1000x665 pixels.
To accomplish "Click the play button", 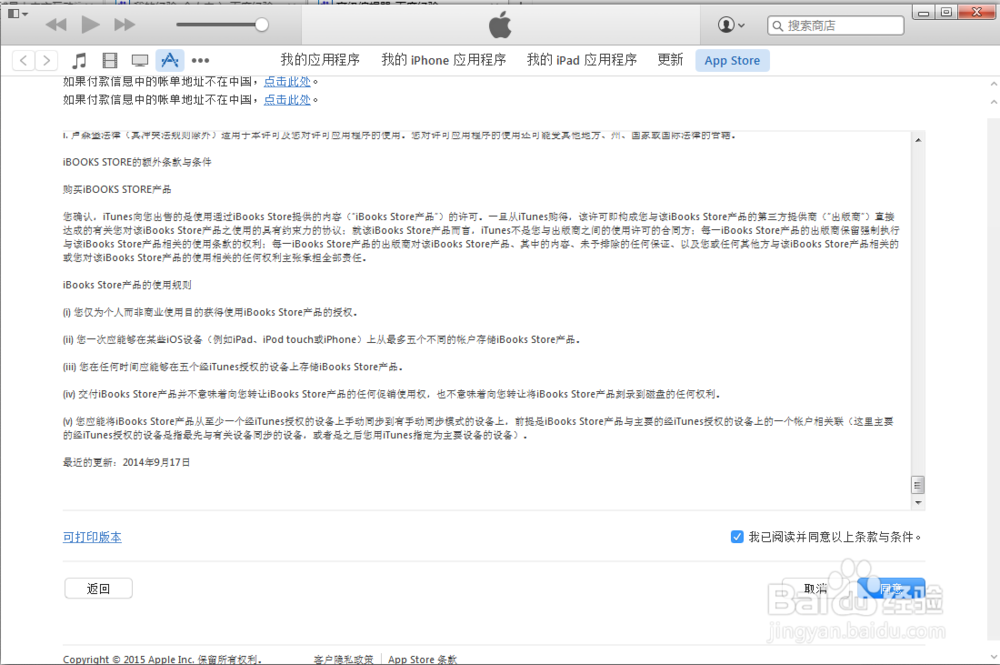I will click(91, 25).
